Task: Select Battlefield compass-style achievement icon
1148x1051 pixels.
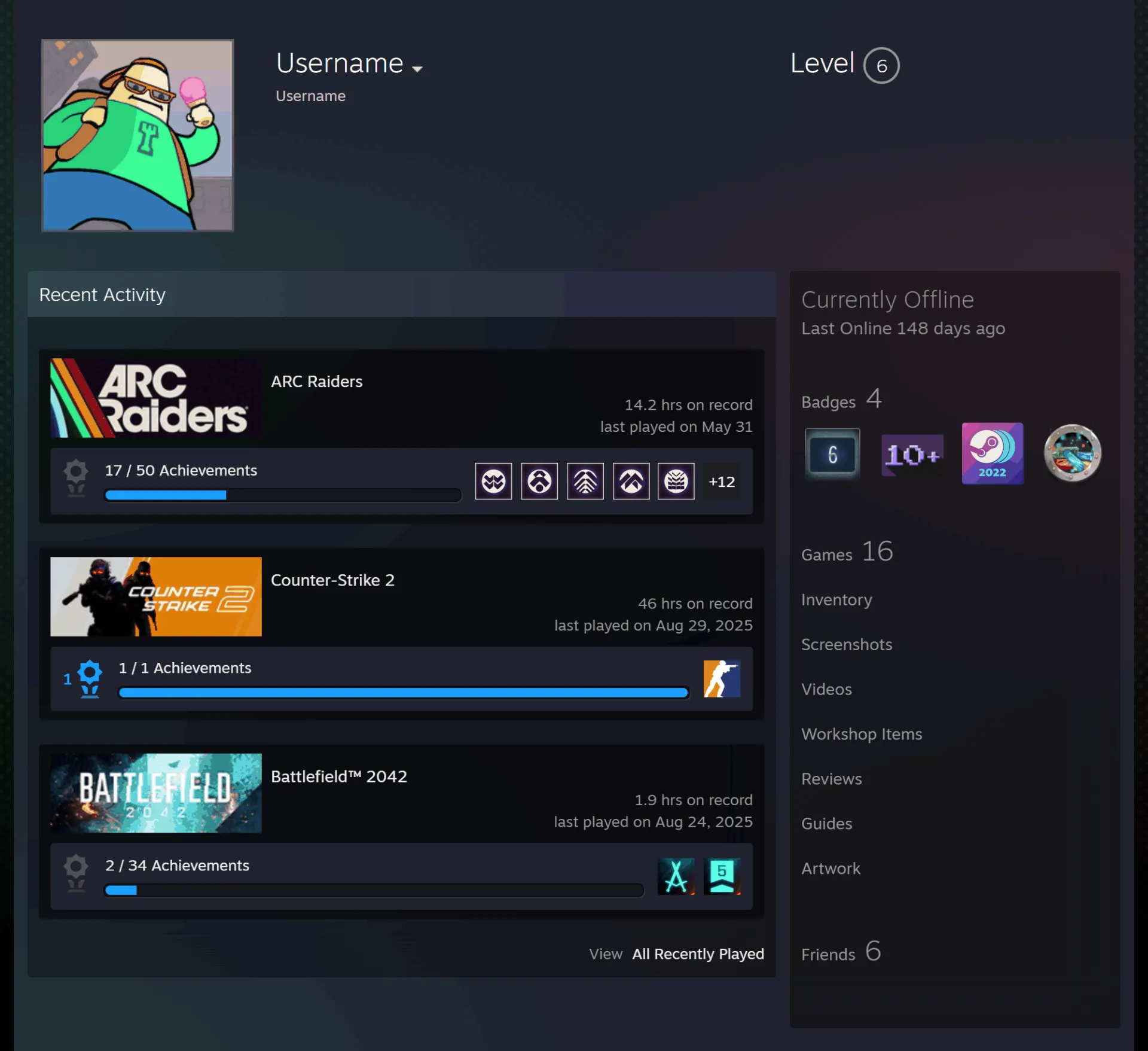Action: point(676,876)
